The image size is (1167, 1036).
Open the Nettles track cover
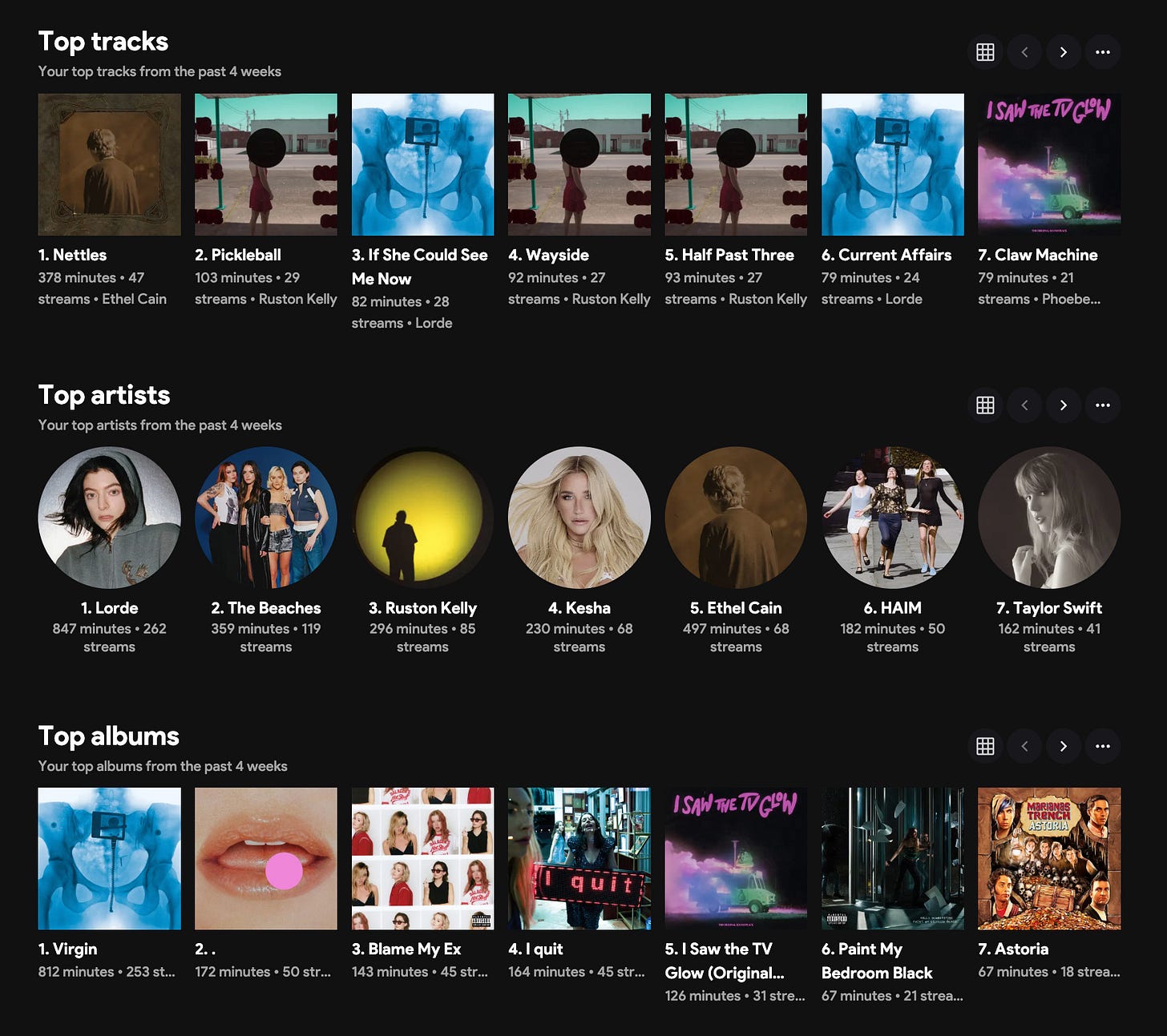pyautogui.click(x=110, y=164)
